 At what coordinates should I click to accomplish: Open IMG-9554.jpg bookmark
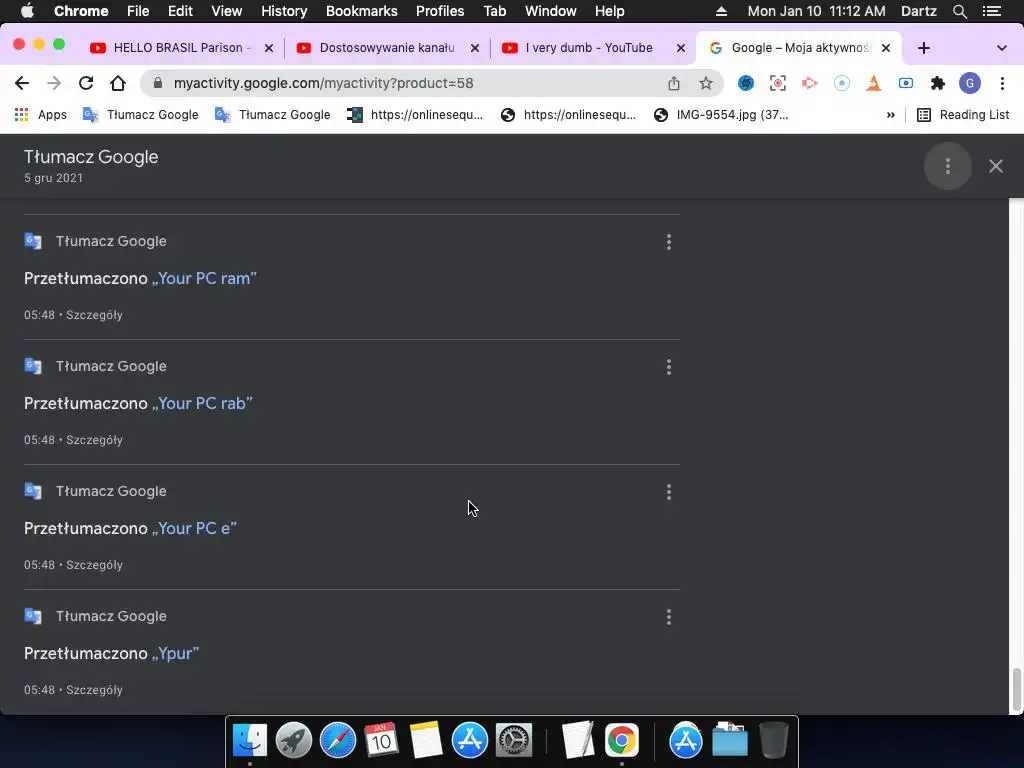pyautogui.click(x=721, y=115)
